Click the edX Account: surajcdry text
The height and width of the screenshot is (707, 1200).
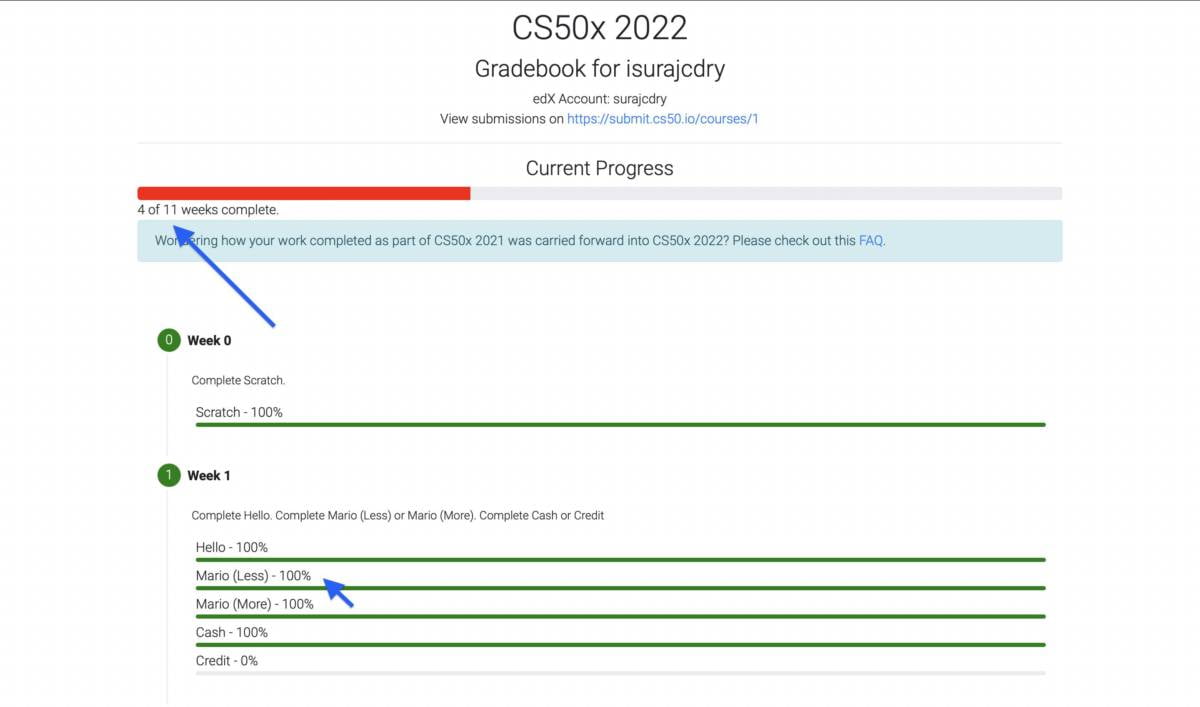click(600, 99)
